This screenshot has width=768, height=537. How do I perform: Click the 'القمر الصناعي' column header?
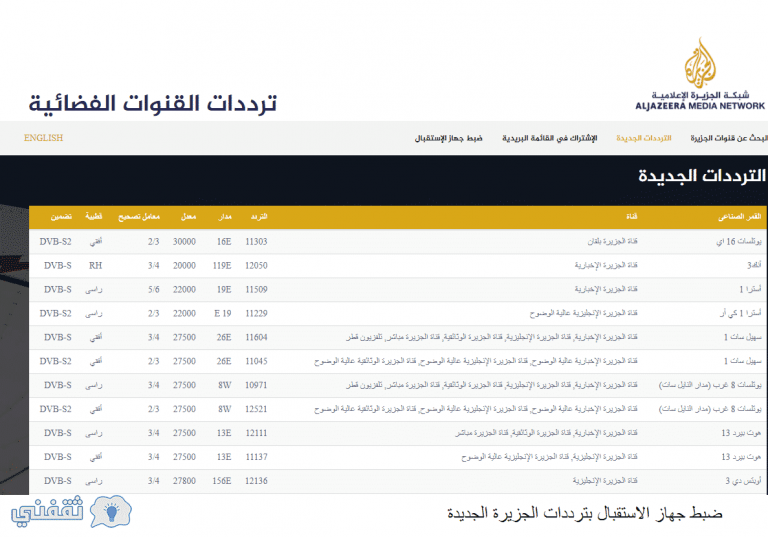tap(740, 217)
